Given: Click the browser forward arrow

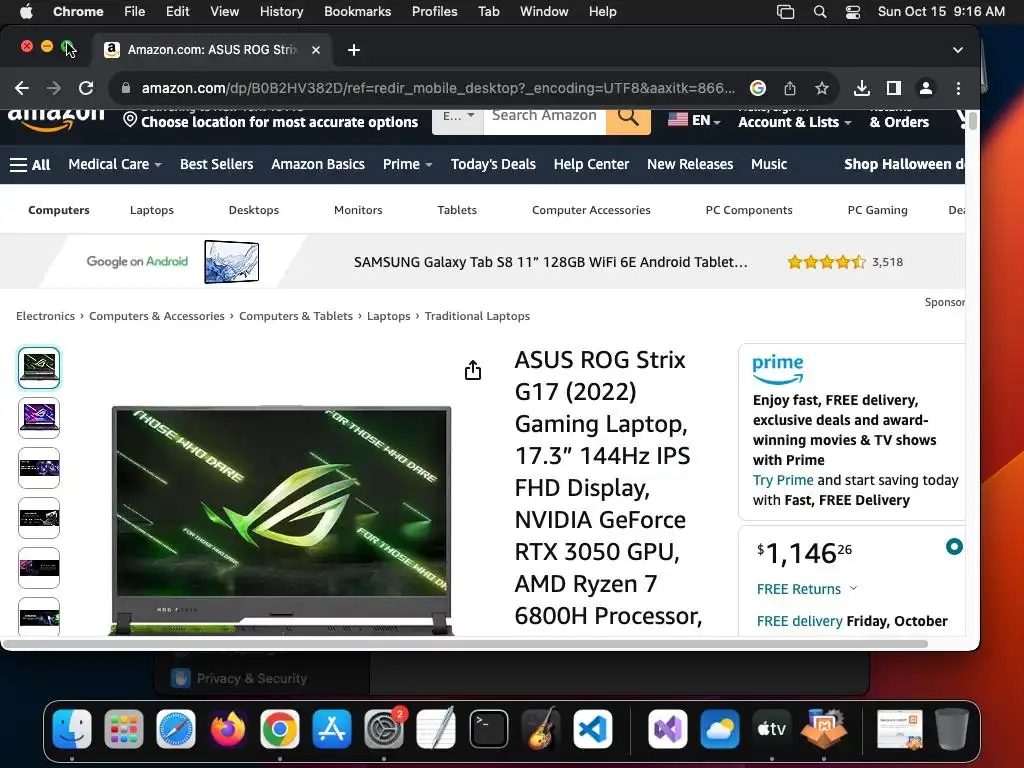Looking at the screenshot, I should (54, 88).
